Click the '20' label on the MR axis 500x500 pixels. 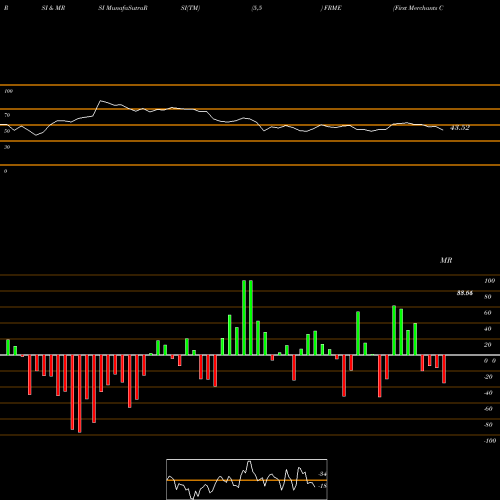point(488,345)
